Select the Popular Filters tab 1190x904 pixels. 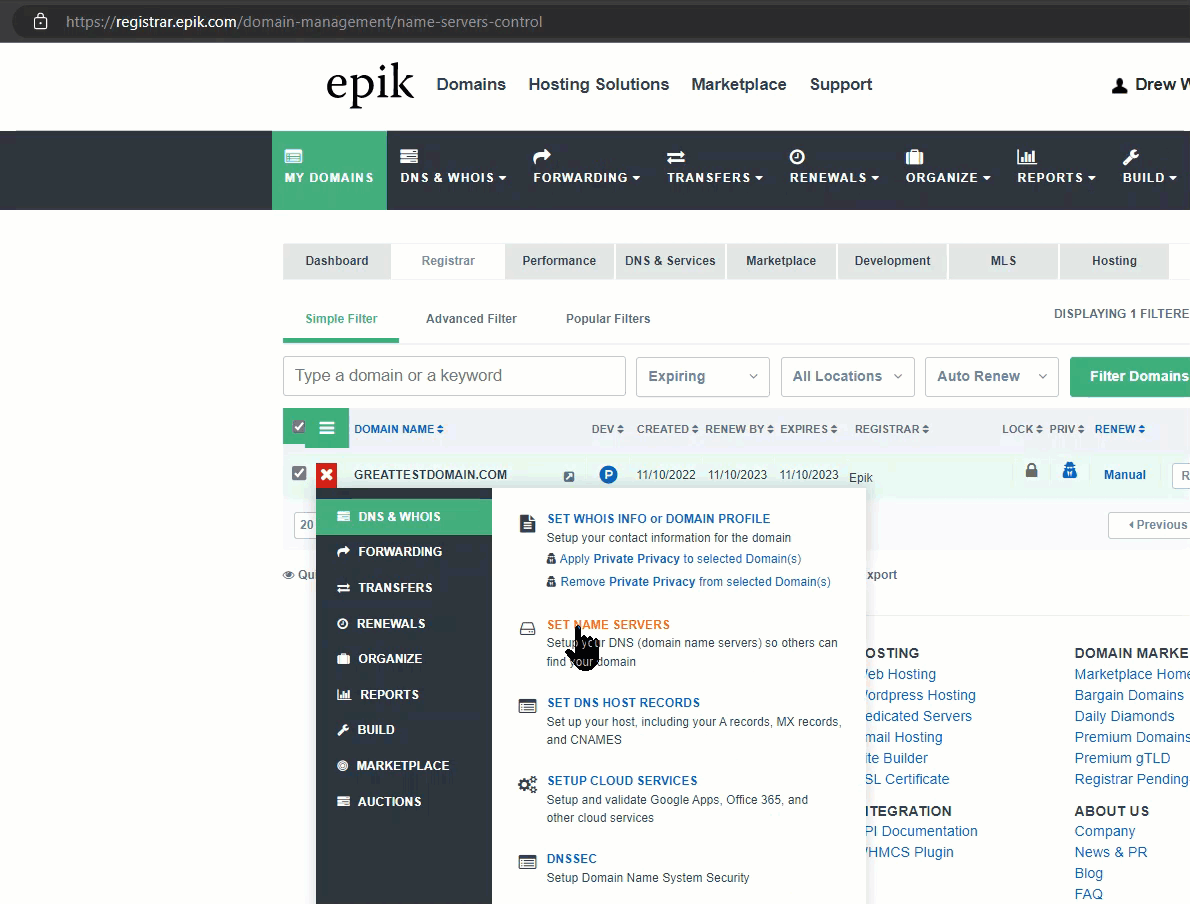tap(608, 319)
